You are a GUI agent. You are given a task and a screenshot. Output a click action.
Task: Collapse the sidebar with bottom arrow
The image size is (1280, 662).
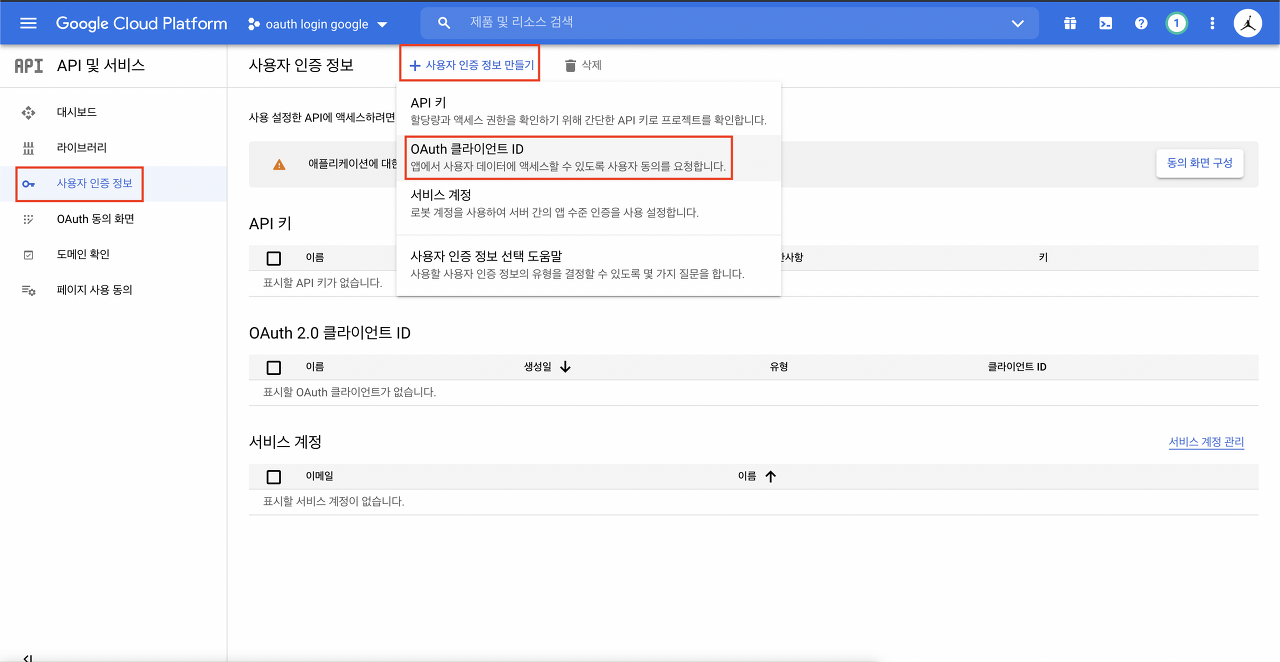pyautogui.click(x=28, y=657)
